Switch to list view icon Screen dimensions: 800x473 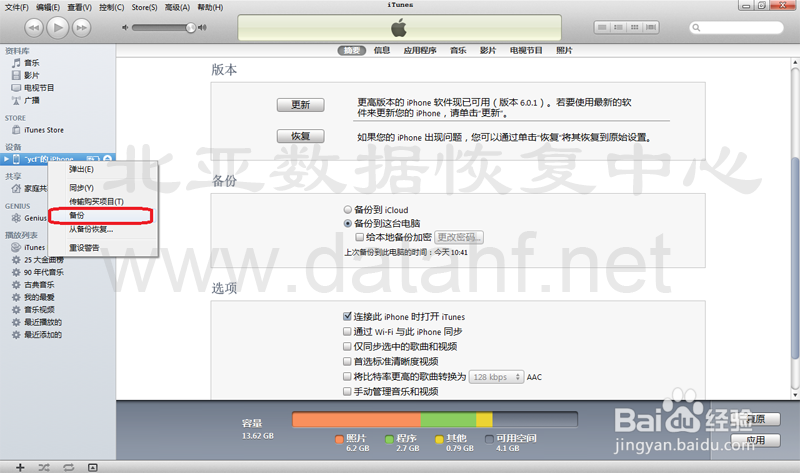coord(602,27)
